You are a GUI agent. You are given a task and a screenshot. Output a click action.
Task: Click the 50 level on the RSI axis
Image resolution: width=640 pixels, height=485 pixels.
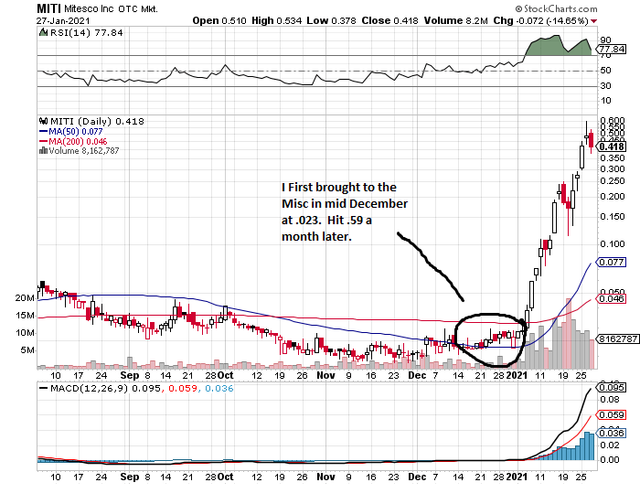pyautogui.click(x=606, y=70)
